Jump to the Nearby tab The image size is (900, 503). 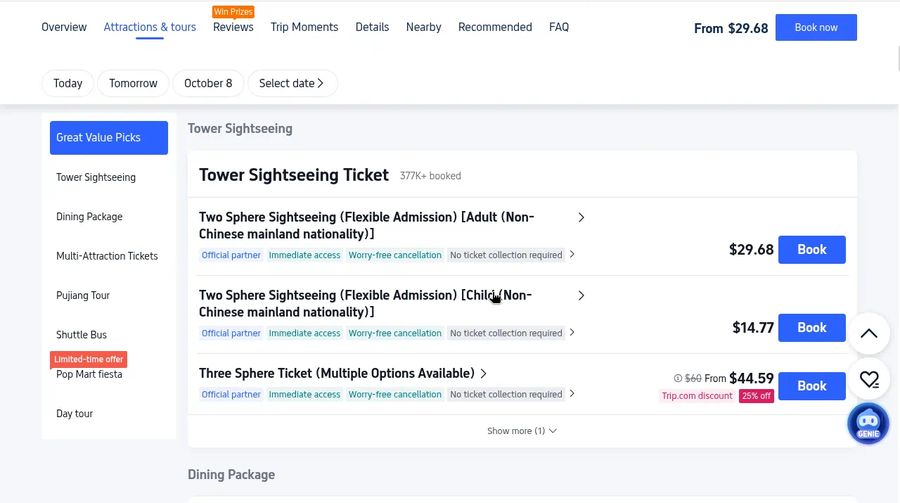424,27
